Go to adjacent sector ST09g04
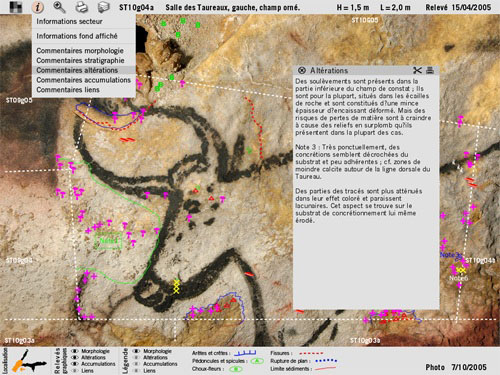This screenshot has width=500, height=375. (x=19, y=260)
